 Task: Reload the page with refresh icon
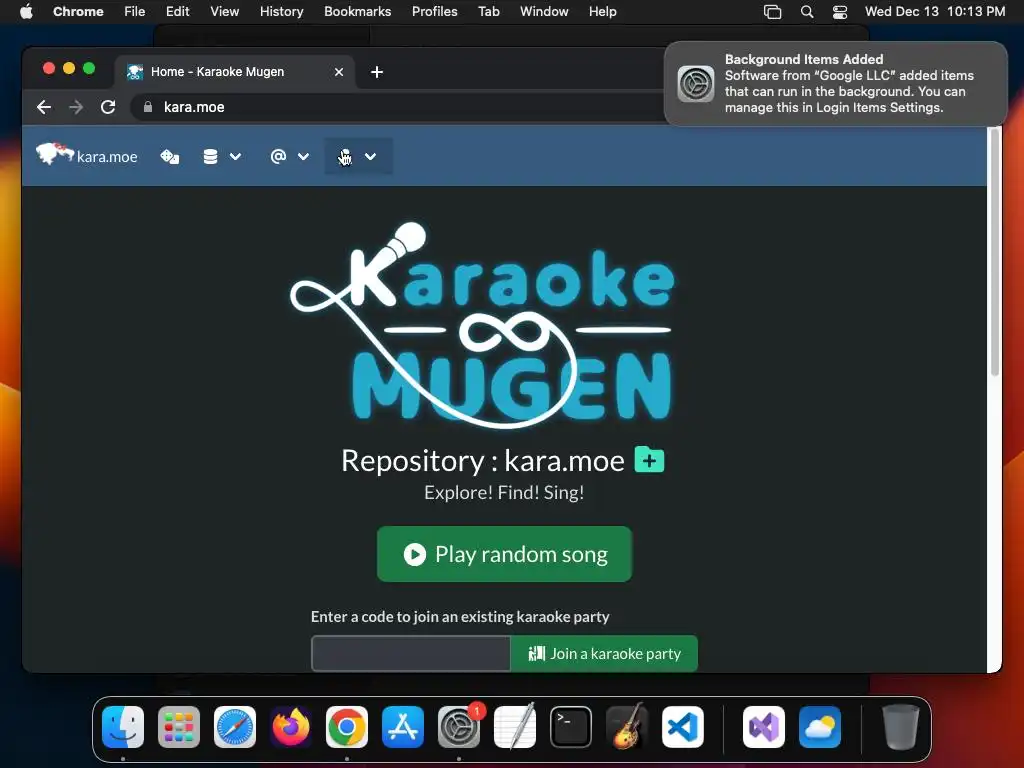pos(108,107)
